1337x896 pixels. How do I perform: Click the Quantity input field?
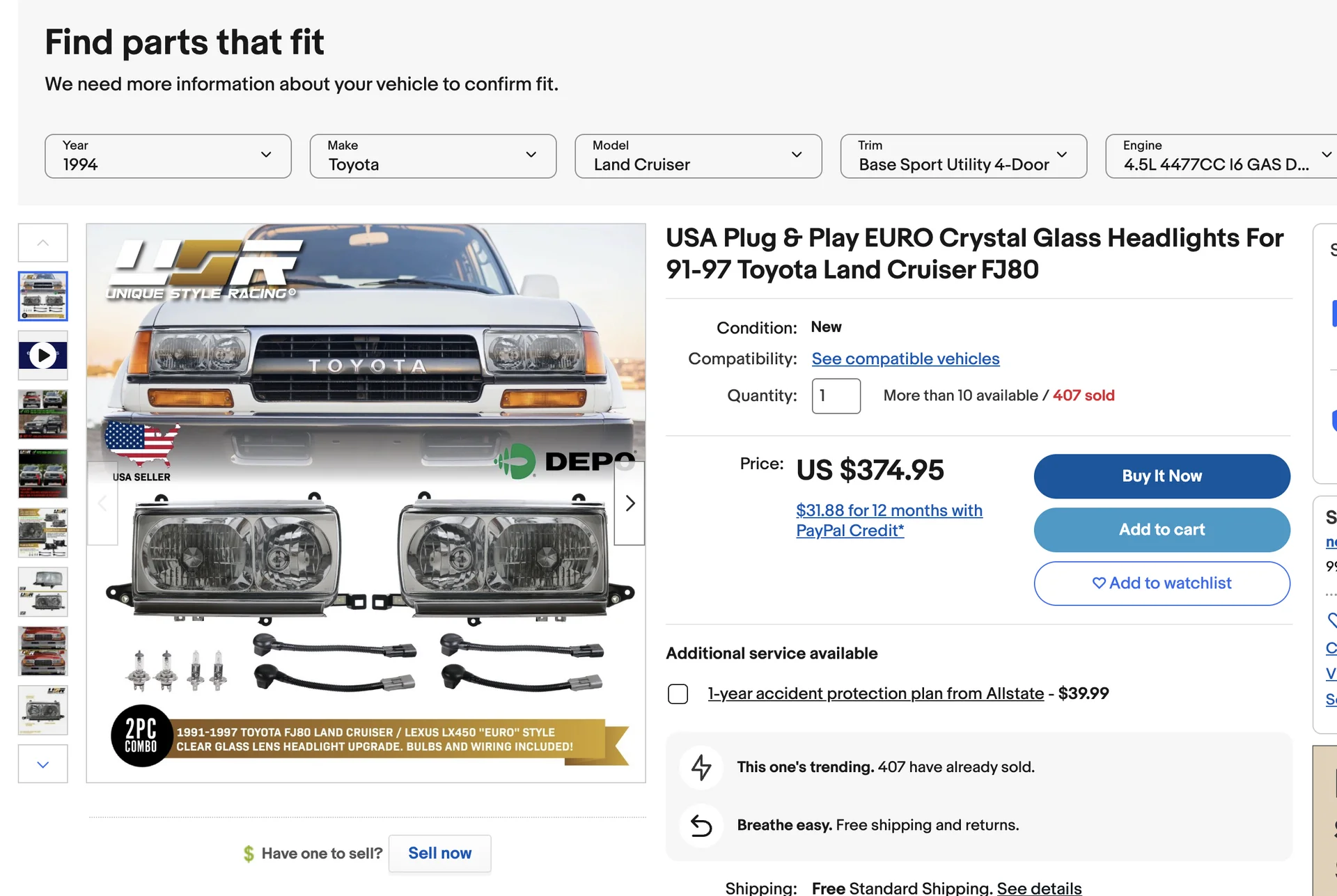tap(836, 396)
